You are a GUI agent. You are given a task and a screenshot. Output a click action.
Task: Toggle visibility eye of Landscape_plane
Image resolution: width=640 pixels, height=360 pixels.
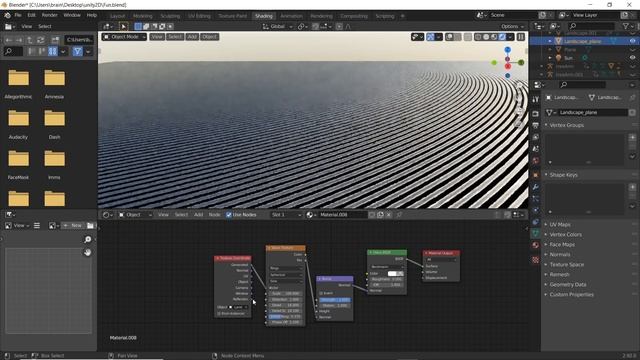[632, 41]
